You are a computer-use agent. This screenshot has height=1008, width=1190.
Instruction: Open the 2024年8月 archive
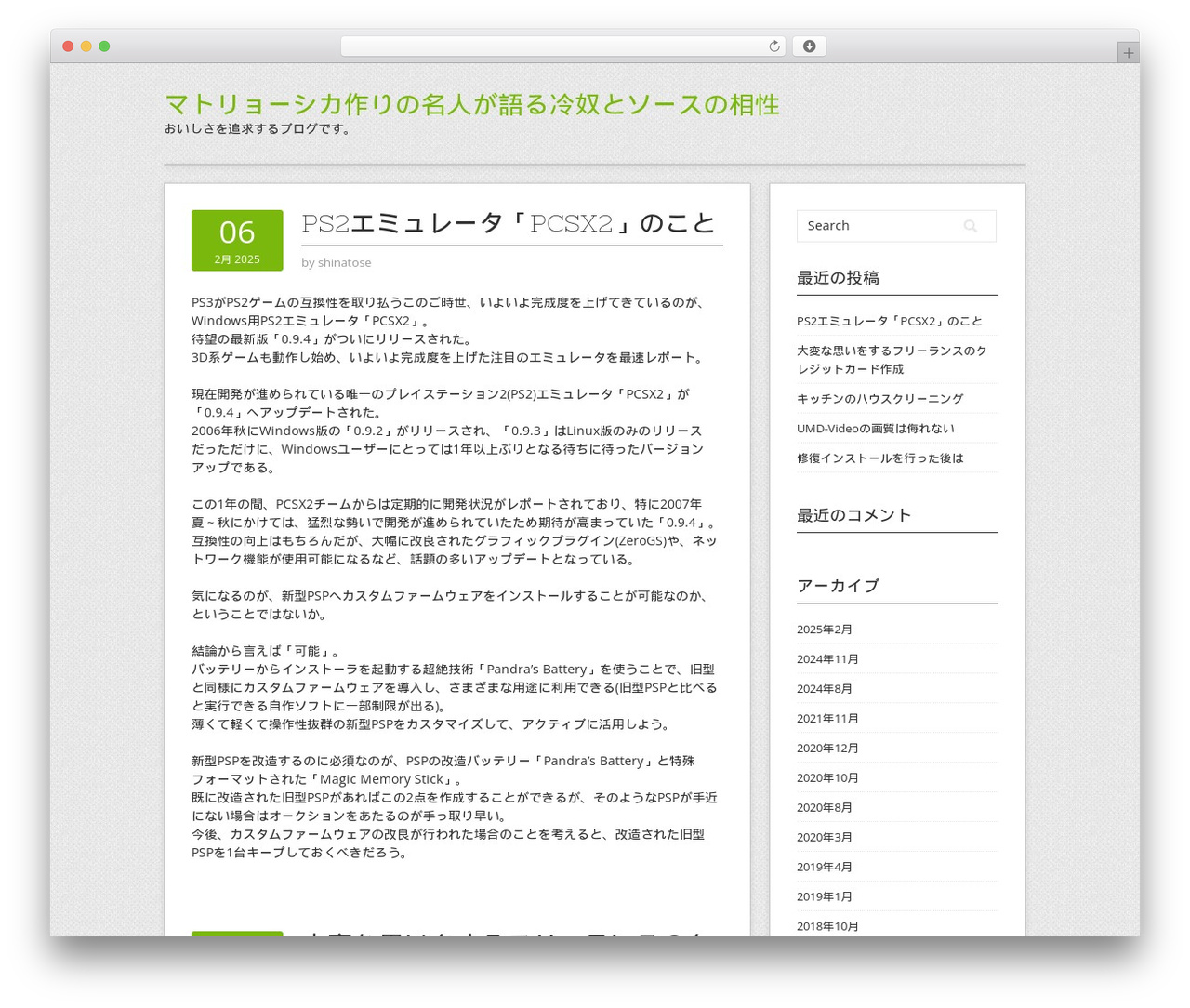(x=825, y=689)
